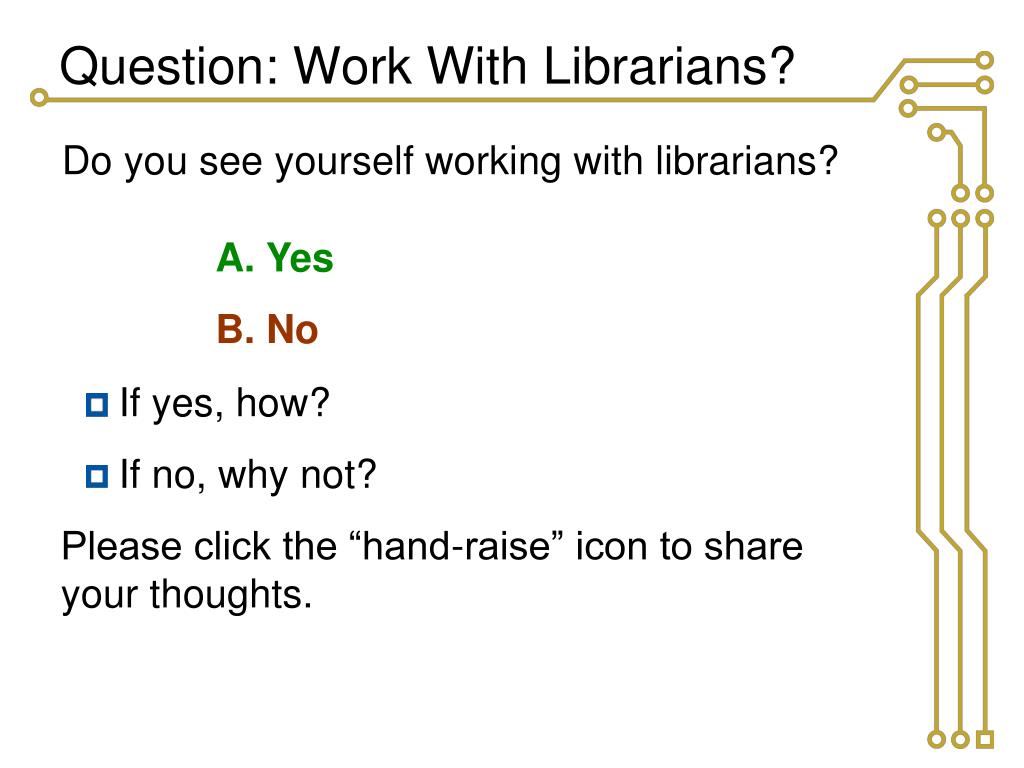This screenshot has height=768, width=1024.
Task: Click the leftmost gold circle at bottom of circuit lines
Action: point(936,739)
